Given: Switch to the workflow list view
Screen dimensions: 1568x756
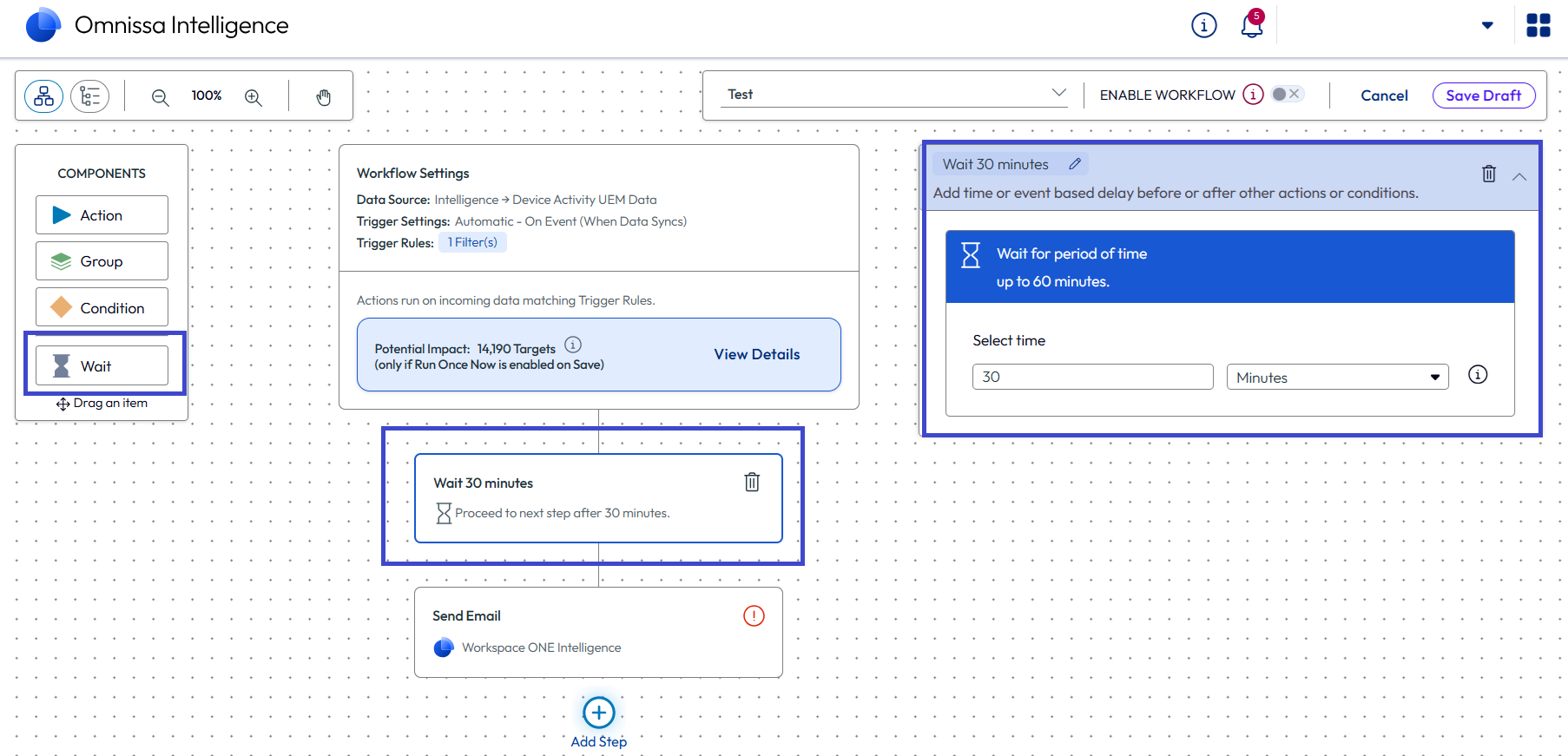Looking at the screenshot, I should [90, 96].
